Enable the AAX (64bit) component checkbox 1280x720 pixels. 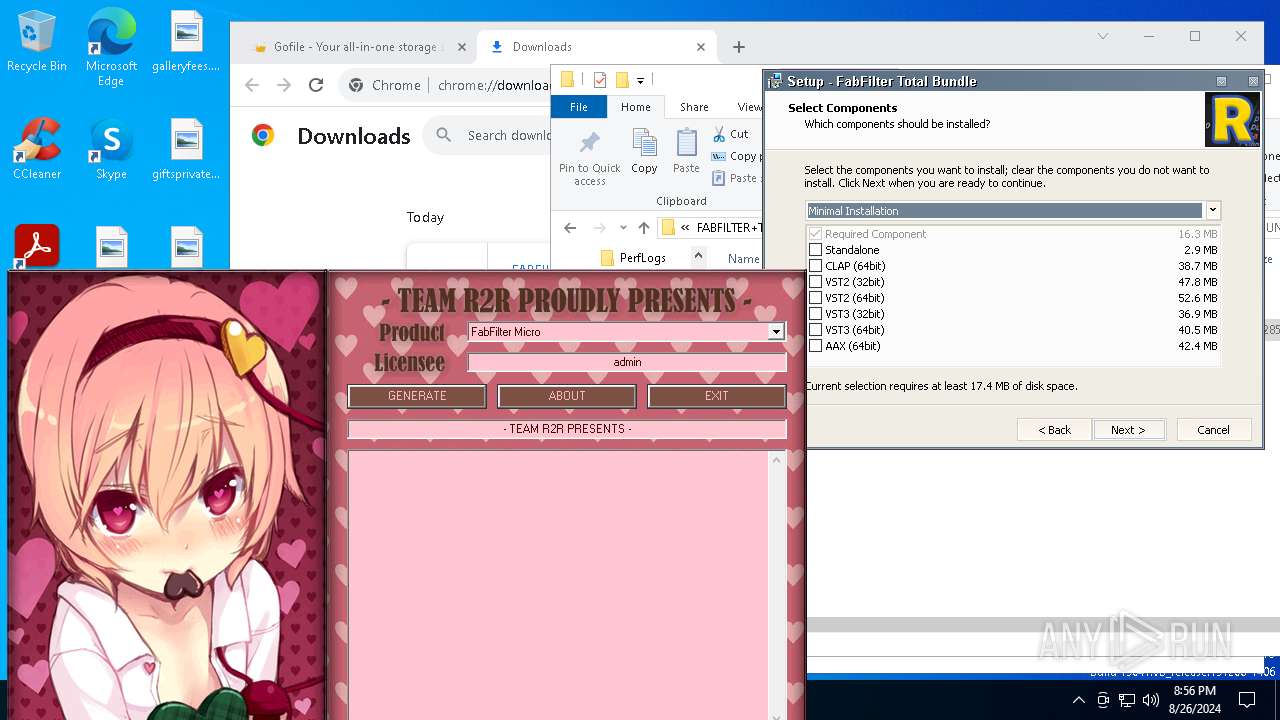click(816, 346)
